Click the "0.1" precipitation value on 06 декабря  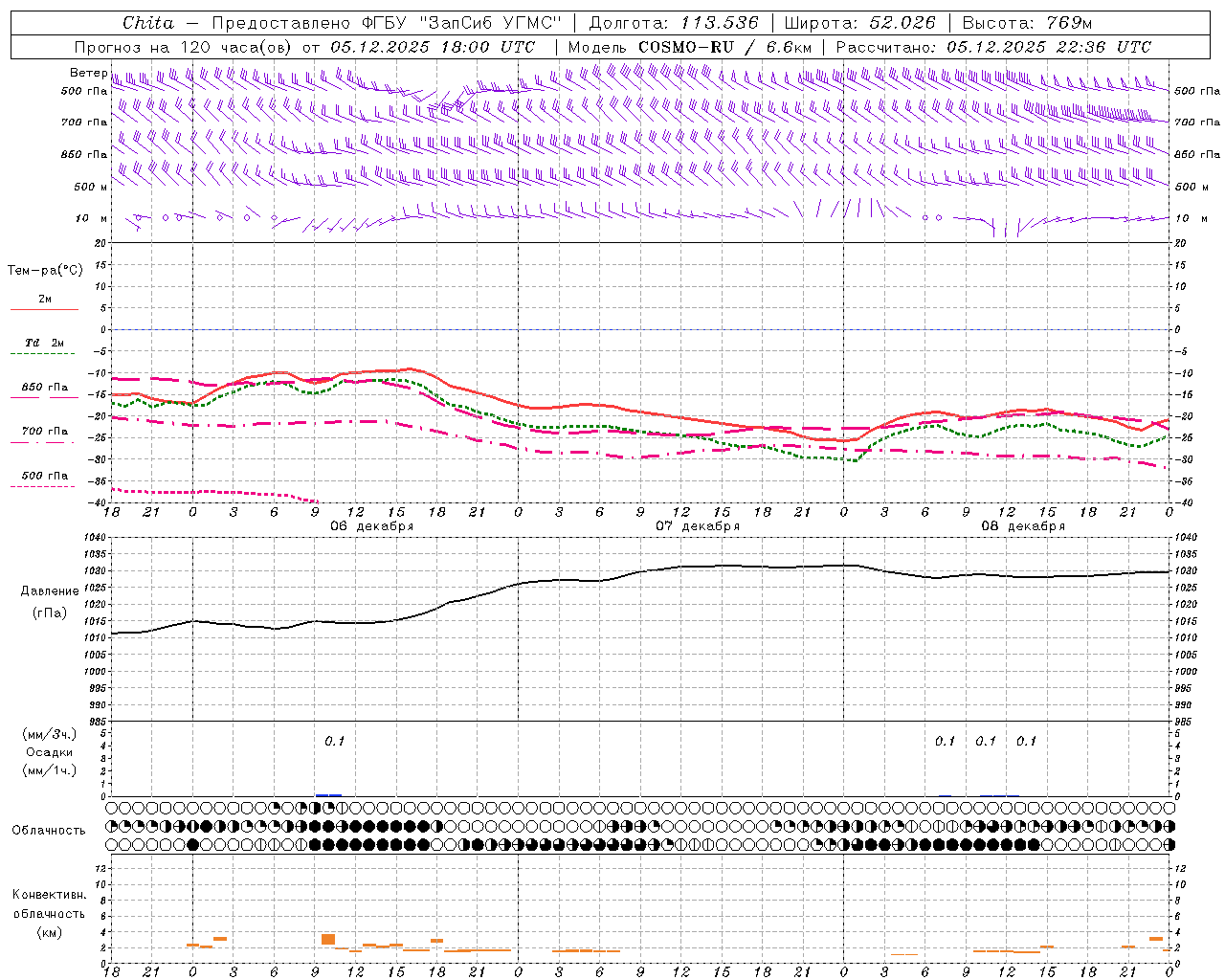(334, 741)
